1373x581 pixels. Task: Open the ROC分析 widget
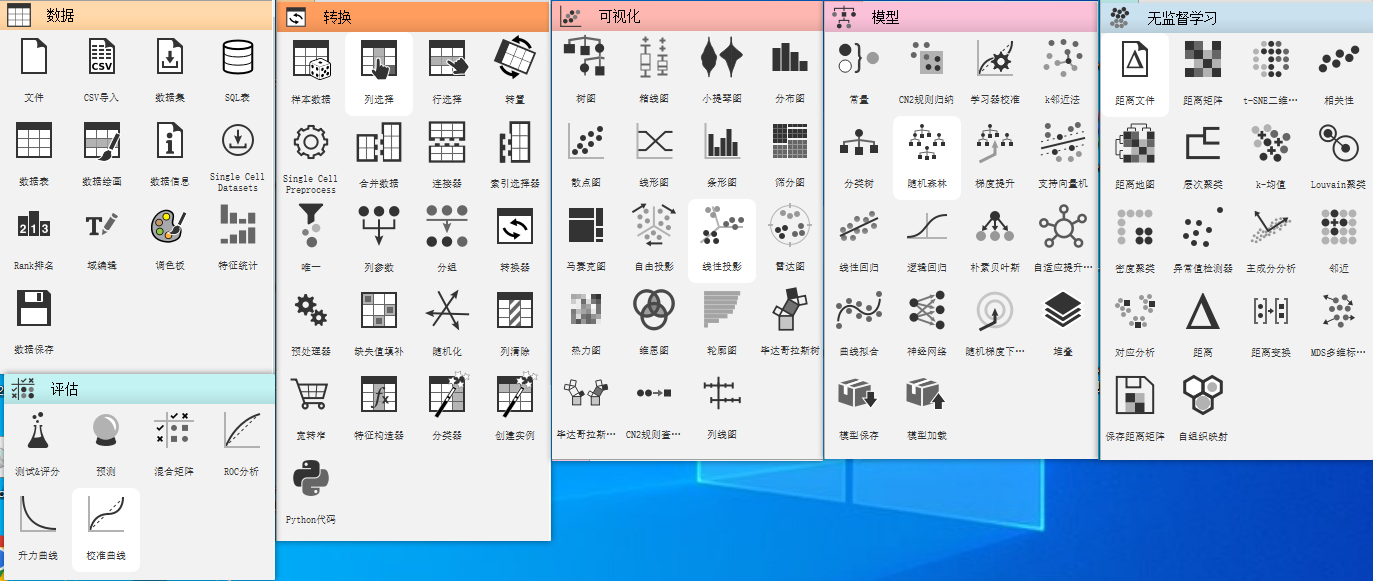242,430
